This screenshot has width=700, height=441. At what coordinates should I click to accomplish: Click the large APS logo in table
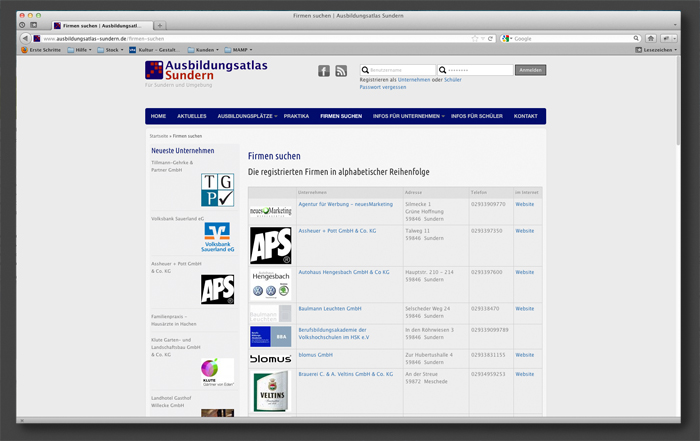pyautogui.click(x=271, y=245)
